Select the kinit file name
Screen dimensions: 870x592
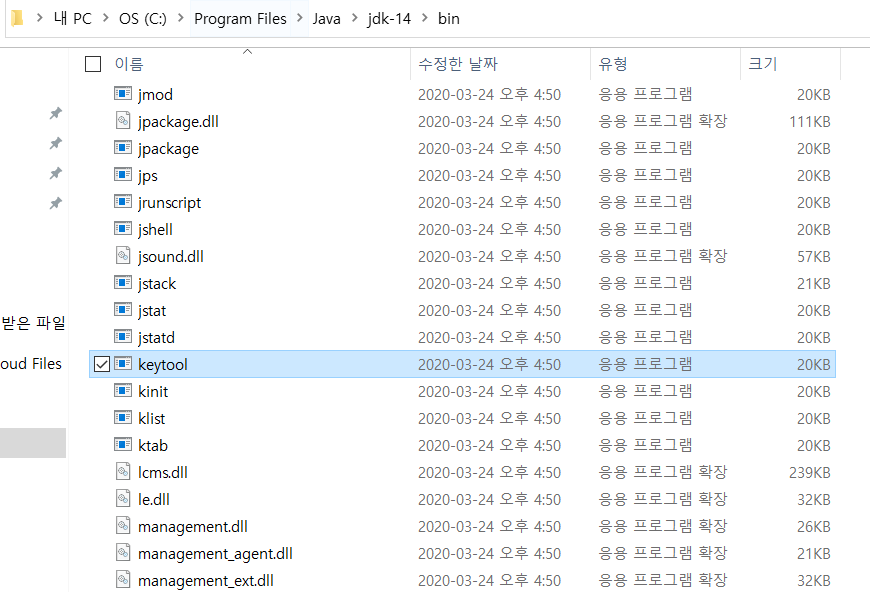tap(153, 391)
